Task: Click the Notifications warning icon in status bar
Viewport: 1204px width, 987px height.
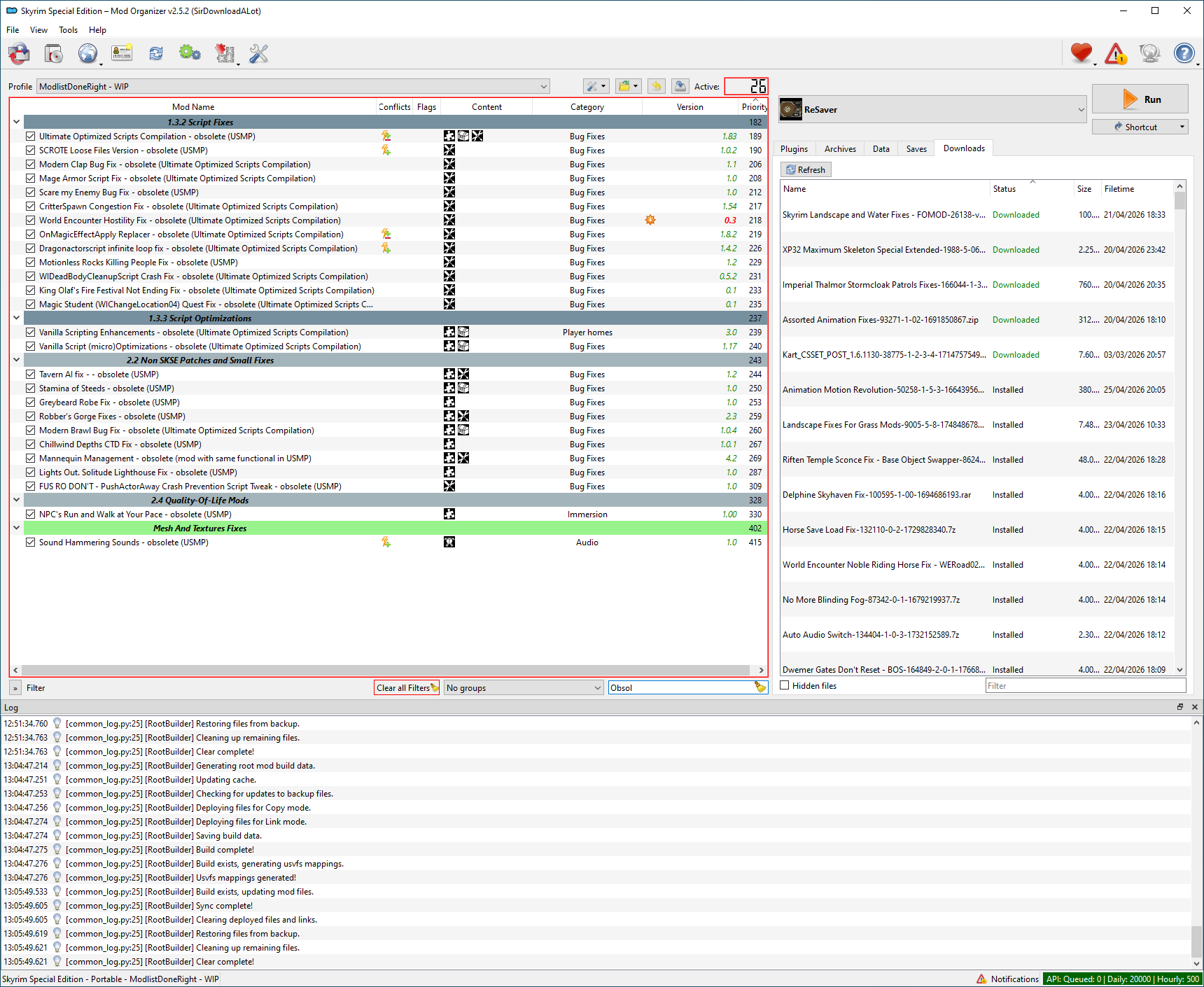Action: pos(981,979)
